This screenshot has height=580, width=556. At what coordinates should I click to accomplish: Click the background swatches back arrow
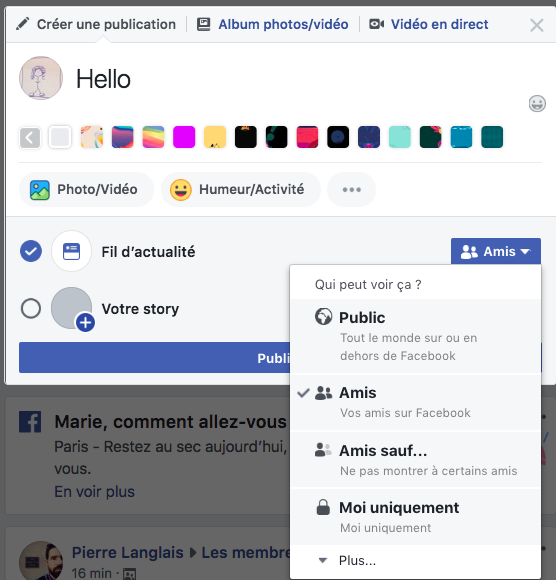tap(30, 138)
